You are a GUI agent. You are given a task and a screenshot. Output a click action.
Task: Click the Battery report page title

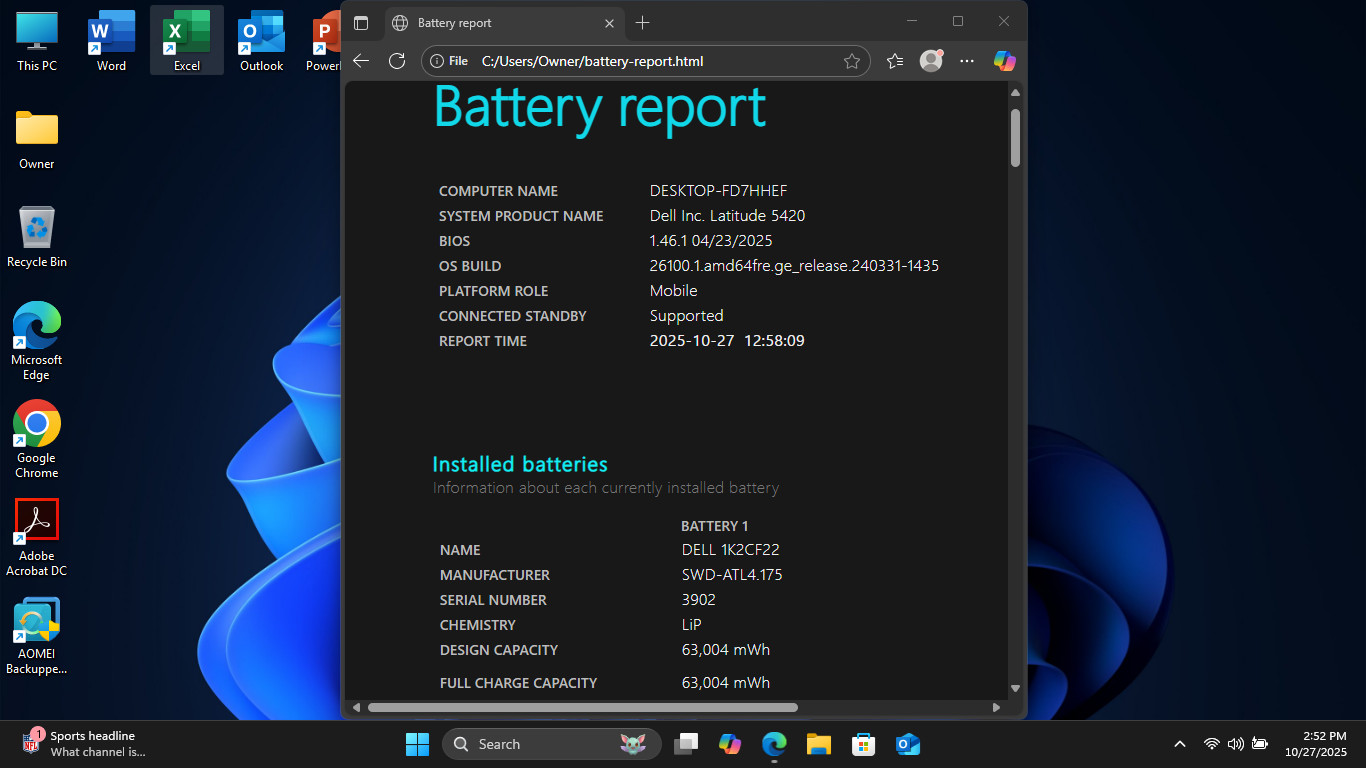pos(600,107)
